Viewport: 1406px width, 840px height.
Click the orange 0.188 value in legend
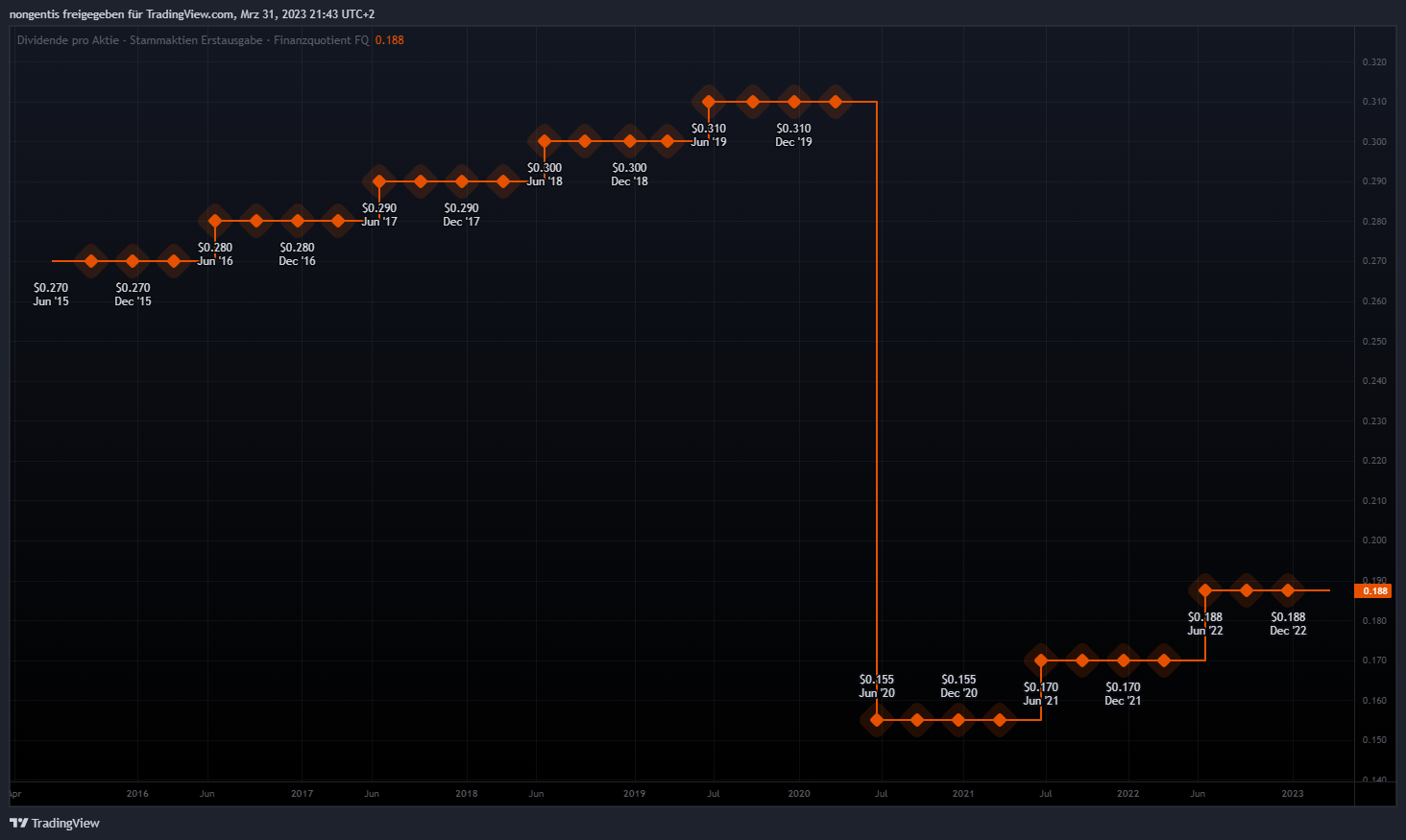389,40
